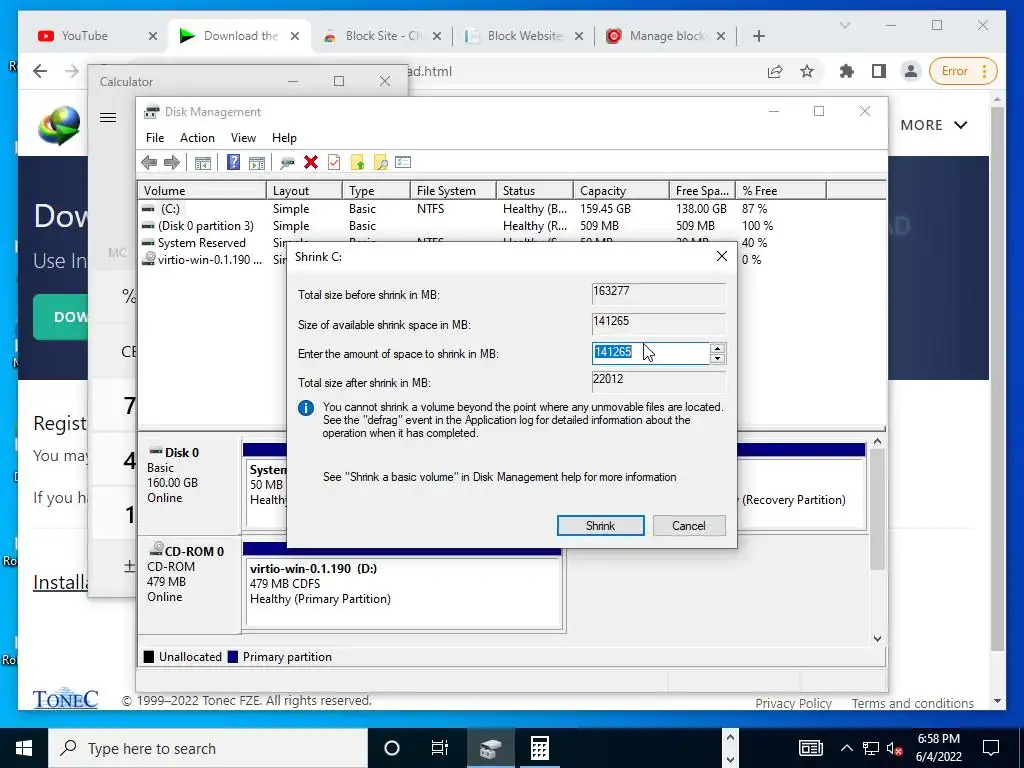This screenshot has width=1024, height=768.
Task: Open Chrome tab search chevron
Action: coord(844,25)
